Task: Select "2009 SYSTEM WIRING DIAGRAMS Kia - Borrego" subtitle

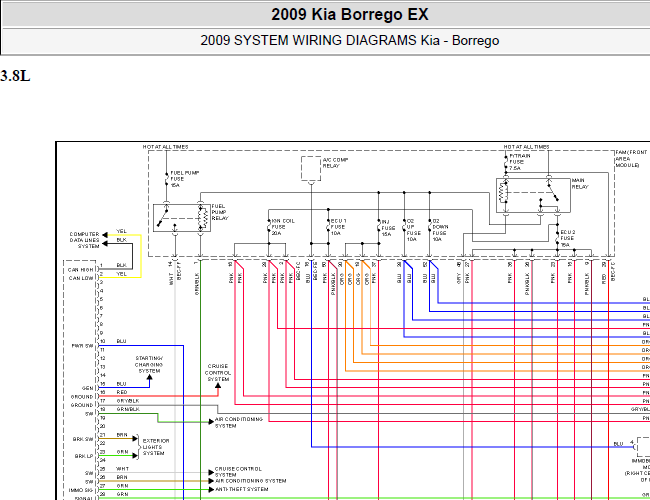Action: click(349, 41)
